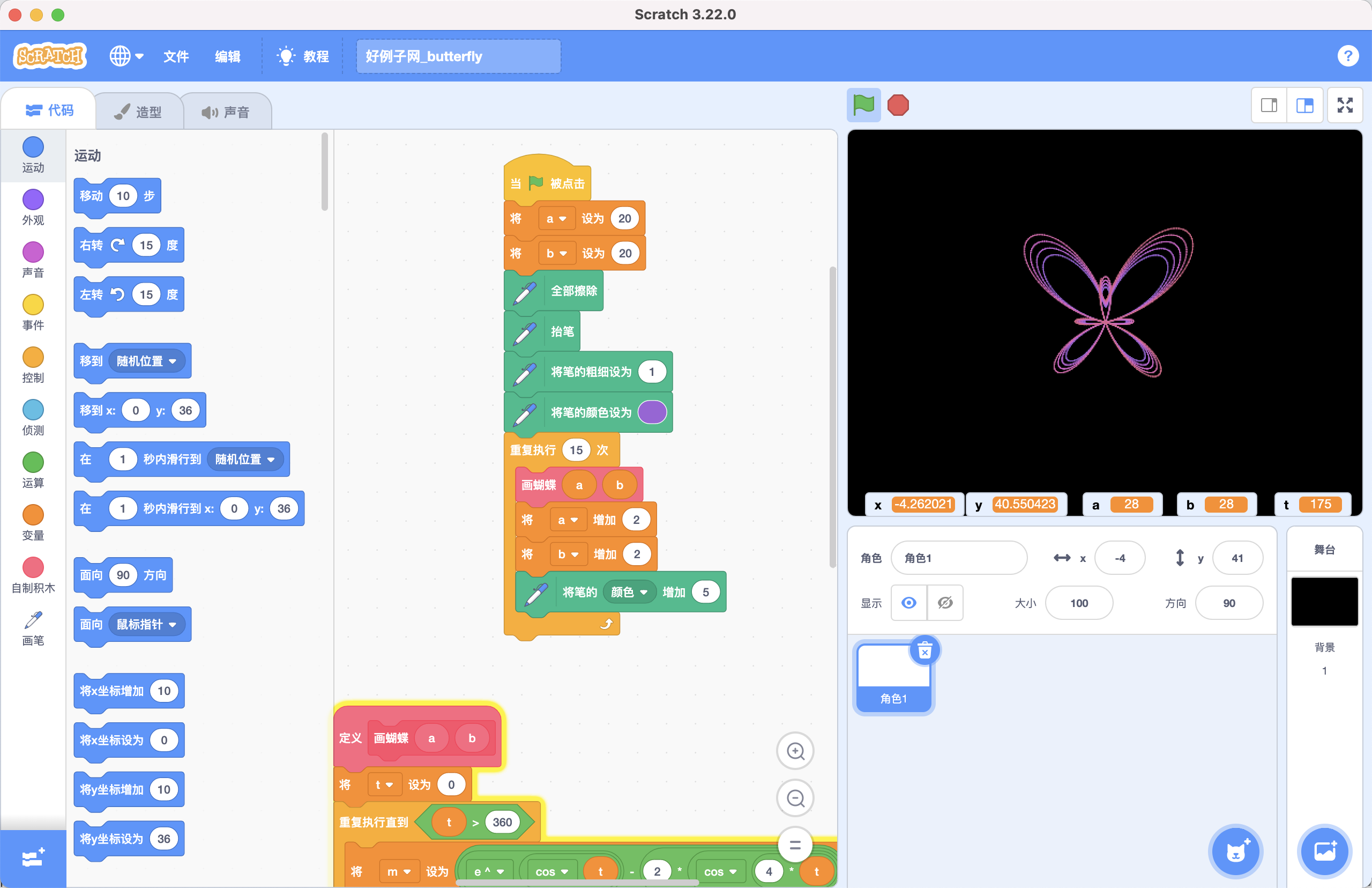The image size is (1372, 888).
Task: Click the 左转 15 度 palette block
Action: tap(129, 294)
